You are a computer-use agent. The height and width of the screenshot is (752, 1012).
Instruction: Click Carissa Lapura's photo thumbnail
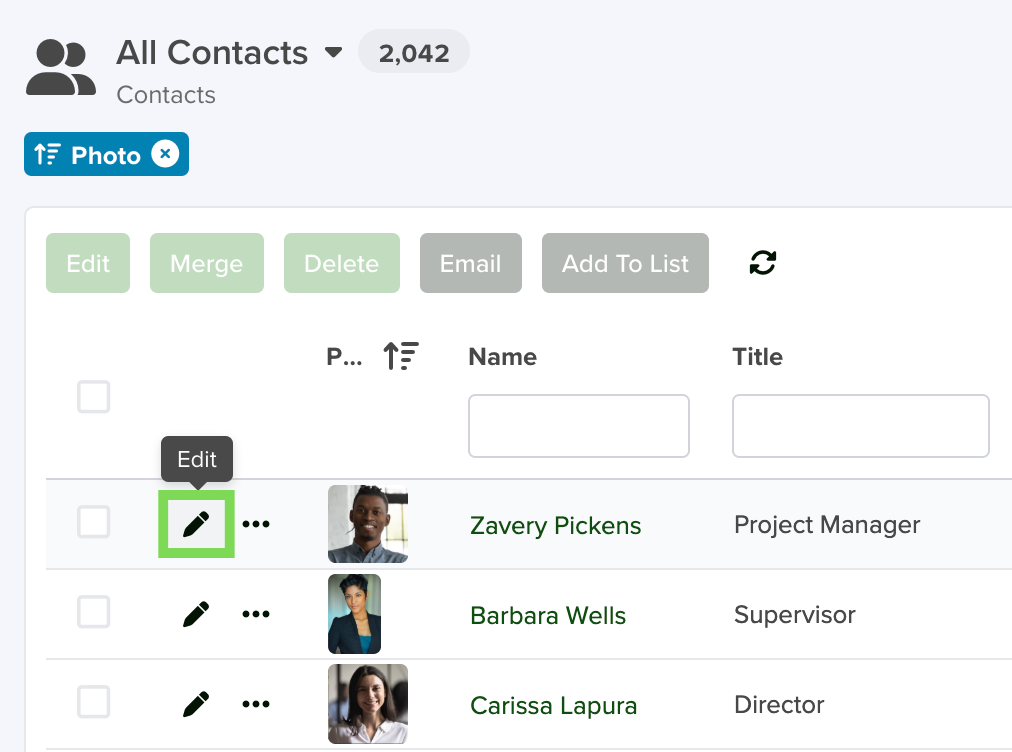[368, 704]
